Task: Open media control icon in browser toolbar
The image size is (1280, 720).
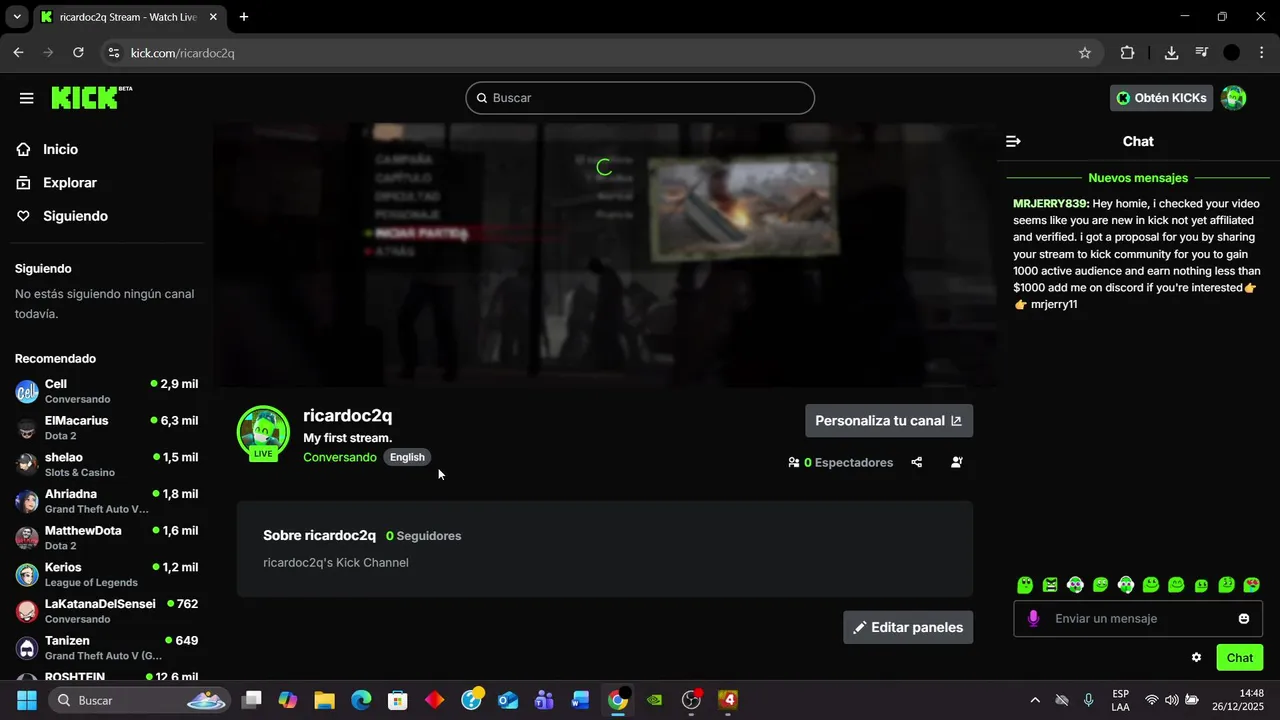Action: (1202, 53)
